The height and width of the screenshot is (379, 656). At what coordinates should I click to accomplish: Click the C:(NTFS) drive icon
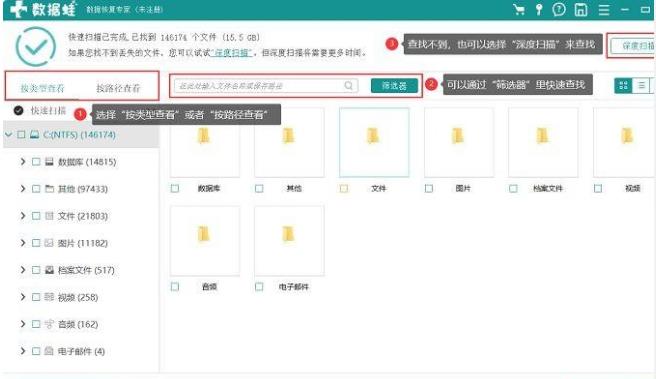(35, 135)
